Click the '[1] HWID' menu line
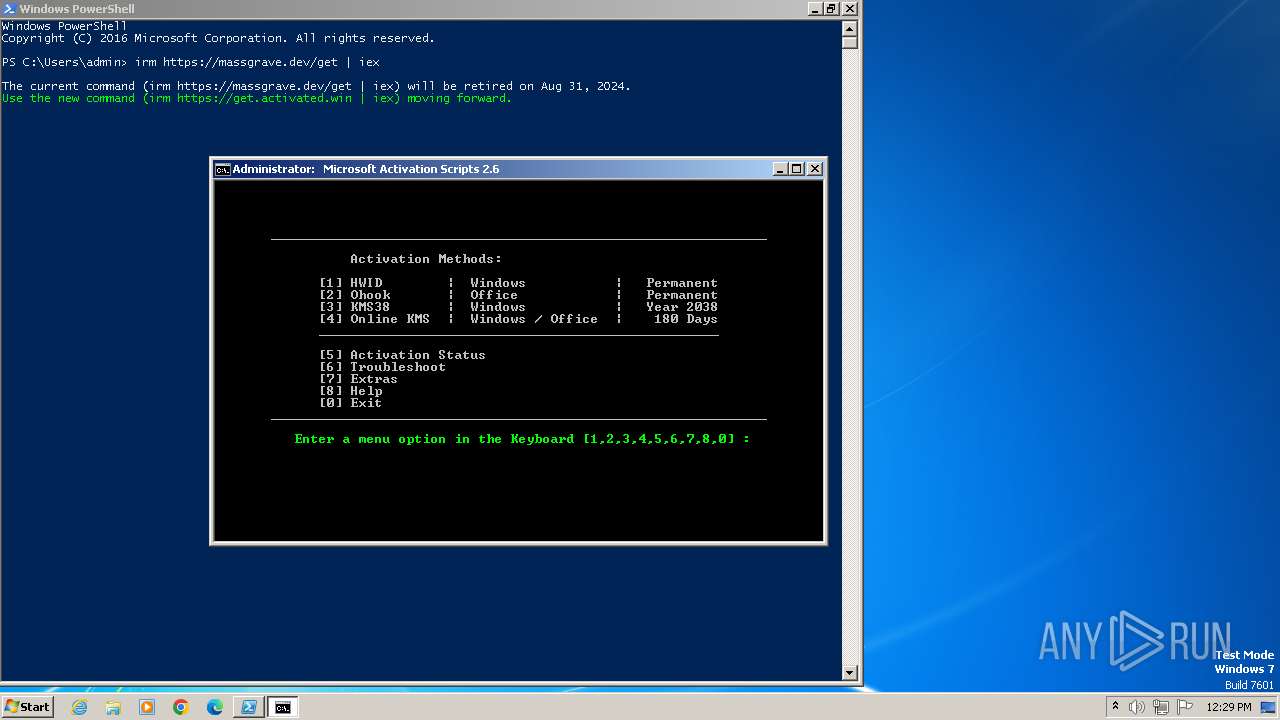Image resolution: width=1280 pixels, height=720 pixels. [x=519, y=283]
